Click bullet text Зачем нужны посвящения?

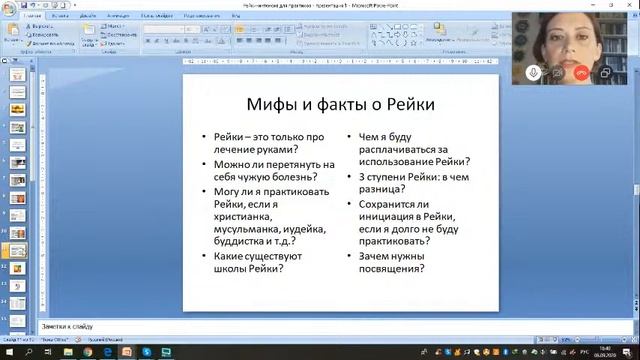392,262
